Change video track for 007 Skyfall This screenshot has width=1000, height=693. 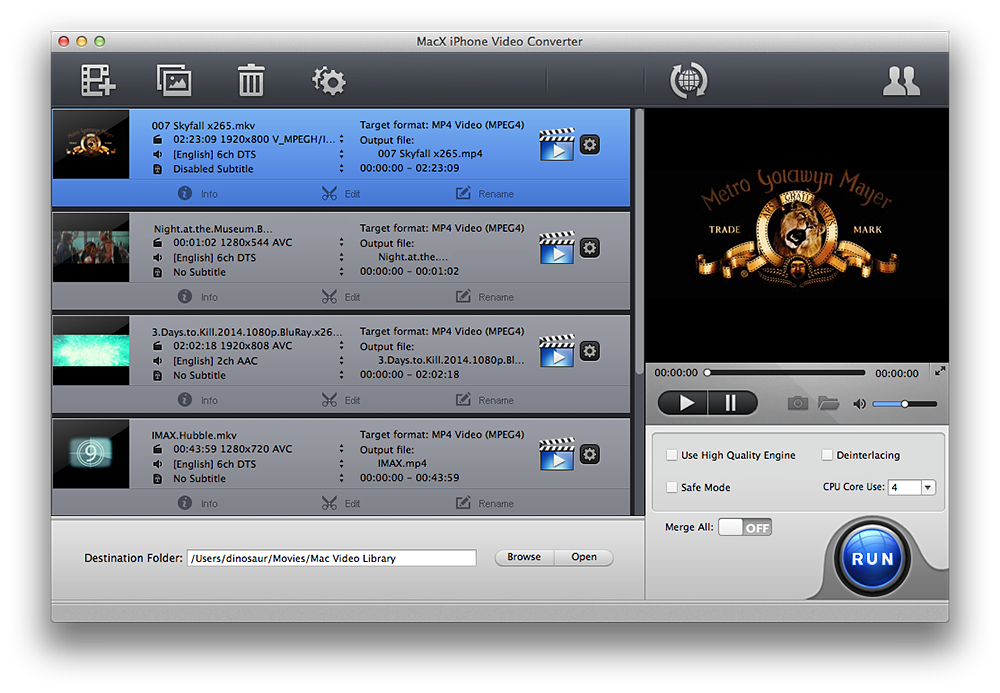click(341, 139)
